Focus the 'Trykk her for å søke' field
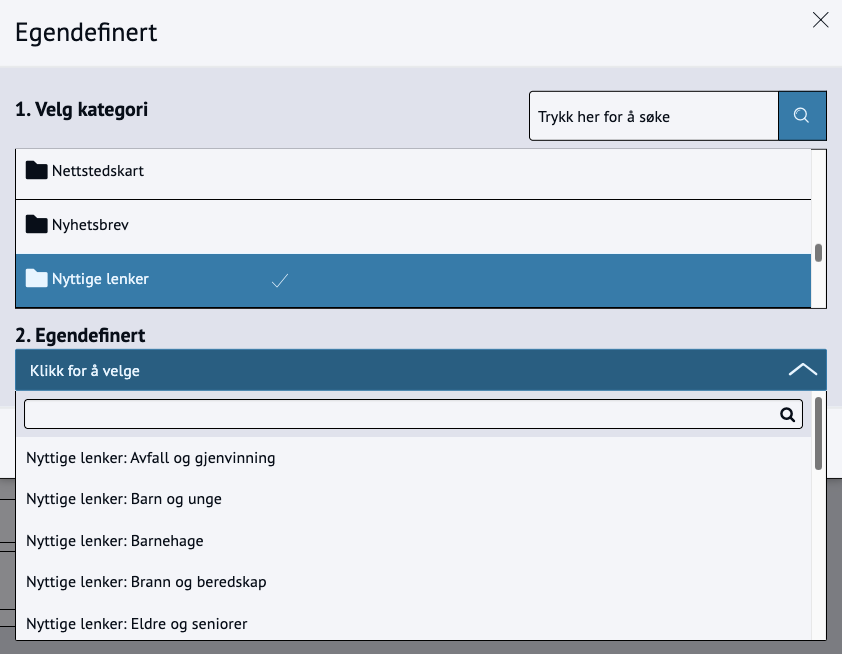Viewport: 842px width, 654px height. click(x=654, y=116)
